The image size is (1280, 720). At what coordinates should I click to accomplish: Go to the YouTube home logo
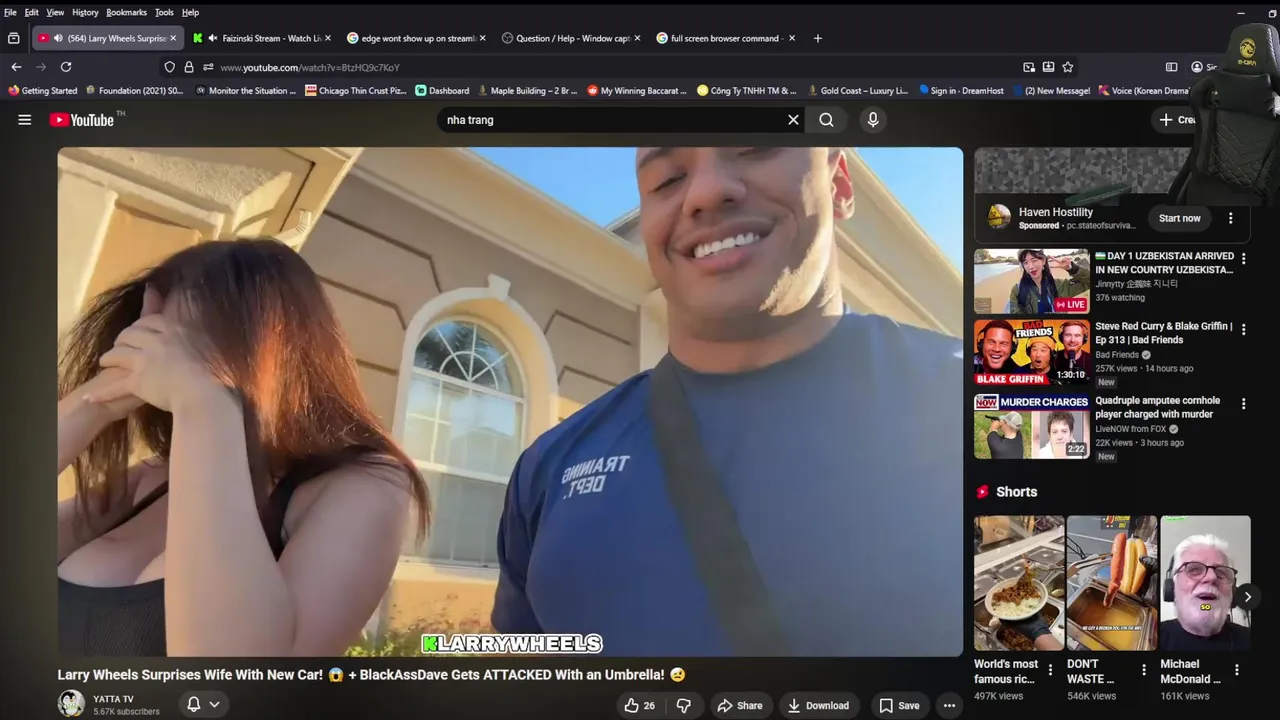point(82,120)
